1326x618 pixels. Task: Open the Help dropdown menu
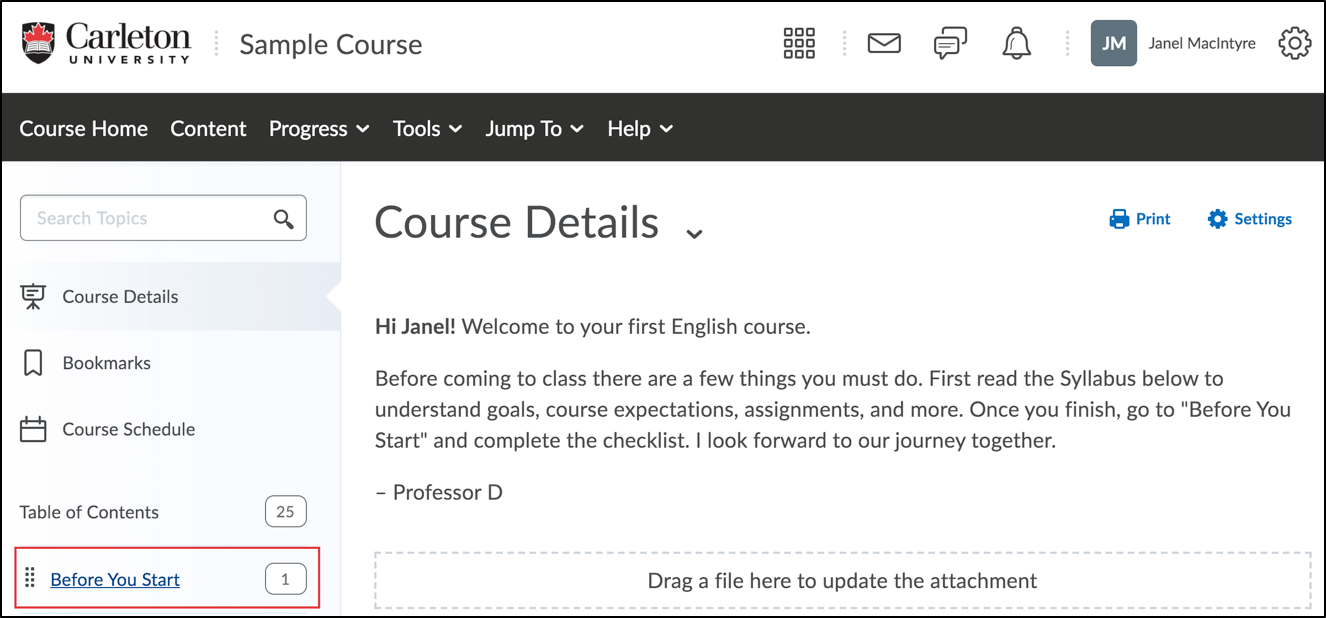click(x=640, y=129)
